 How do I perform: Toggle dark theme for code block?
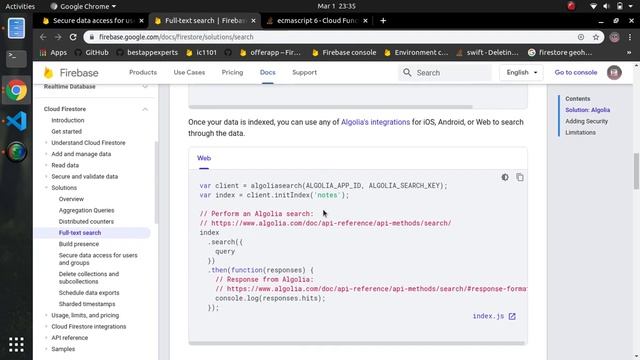[505, 177]
